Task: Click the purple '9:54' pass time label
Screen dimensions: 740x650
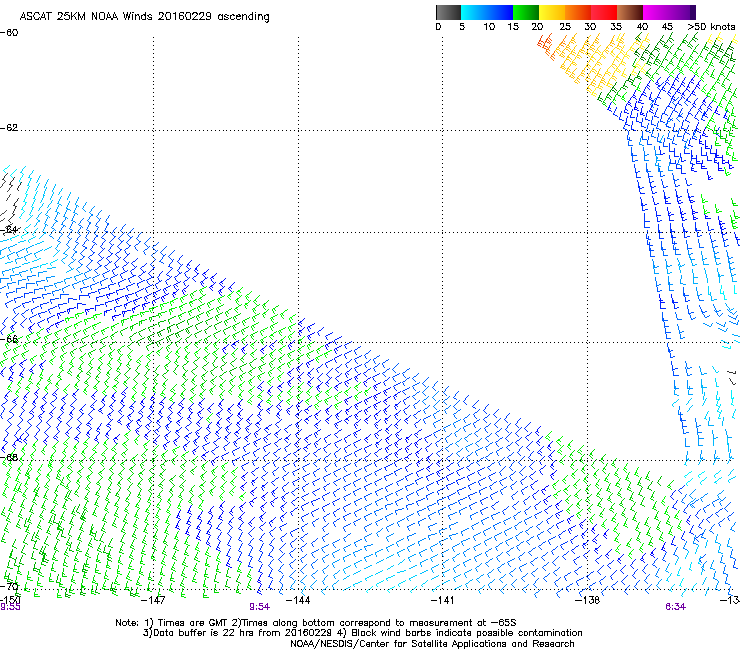Action: click(260, 607)
